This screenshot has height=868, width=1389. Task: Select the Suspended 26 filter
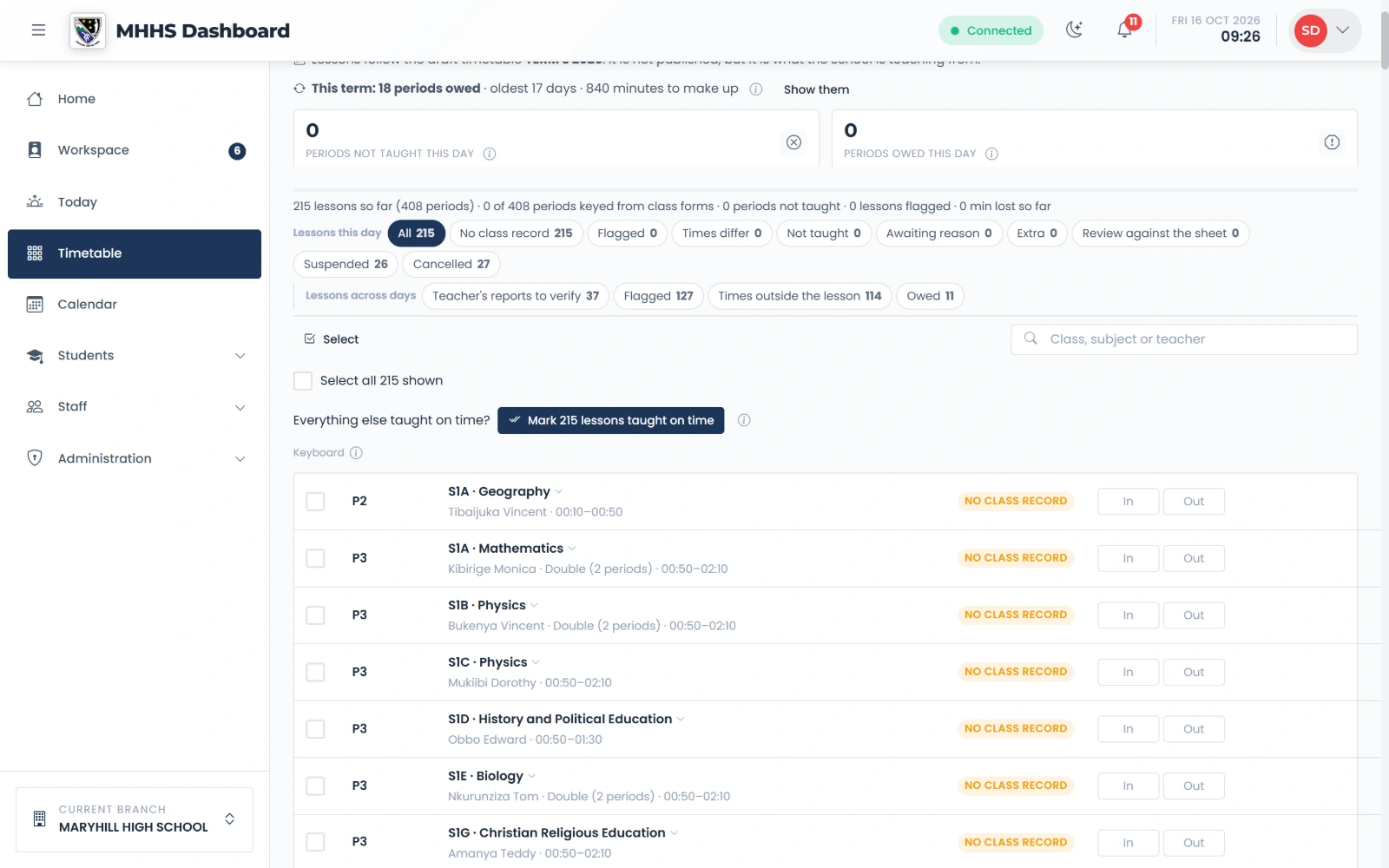tap(346, 264)
